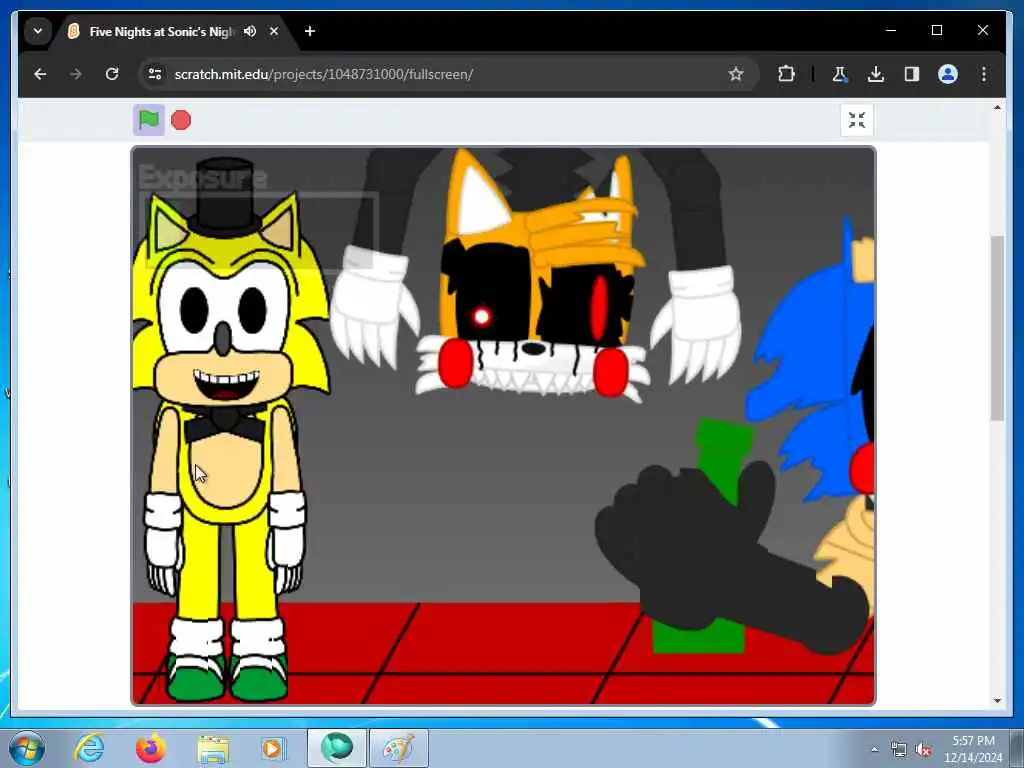Show hidden system tray icons
The image size is (1024, 768).
874,750
